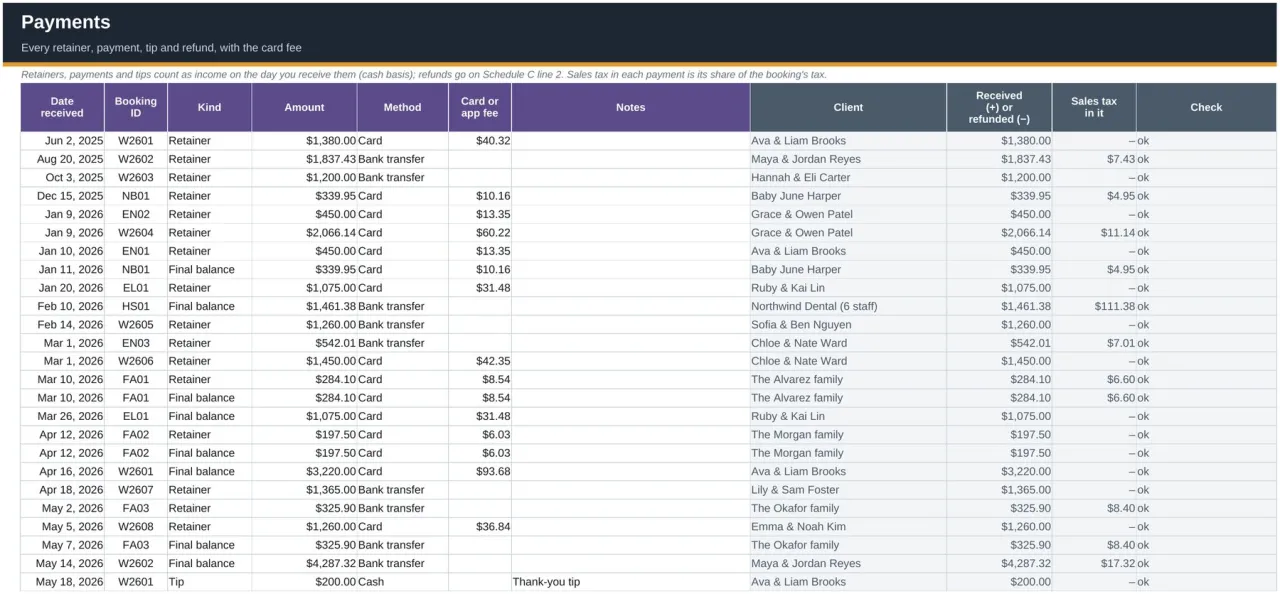Click amount '$3,220.00' in the Amount column
This screenshot has height=594, width=1280.
click(304, 471)
